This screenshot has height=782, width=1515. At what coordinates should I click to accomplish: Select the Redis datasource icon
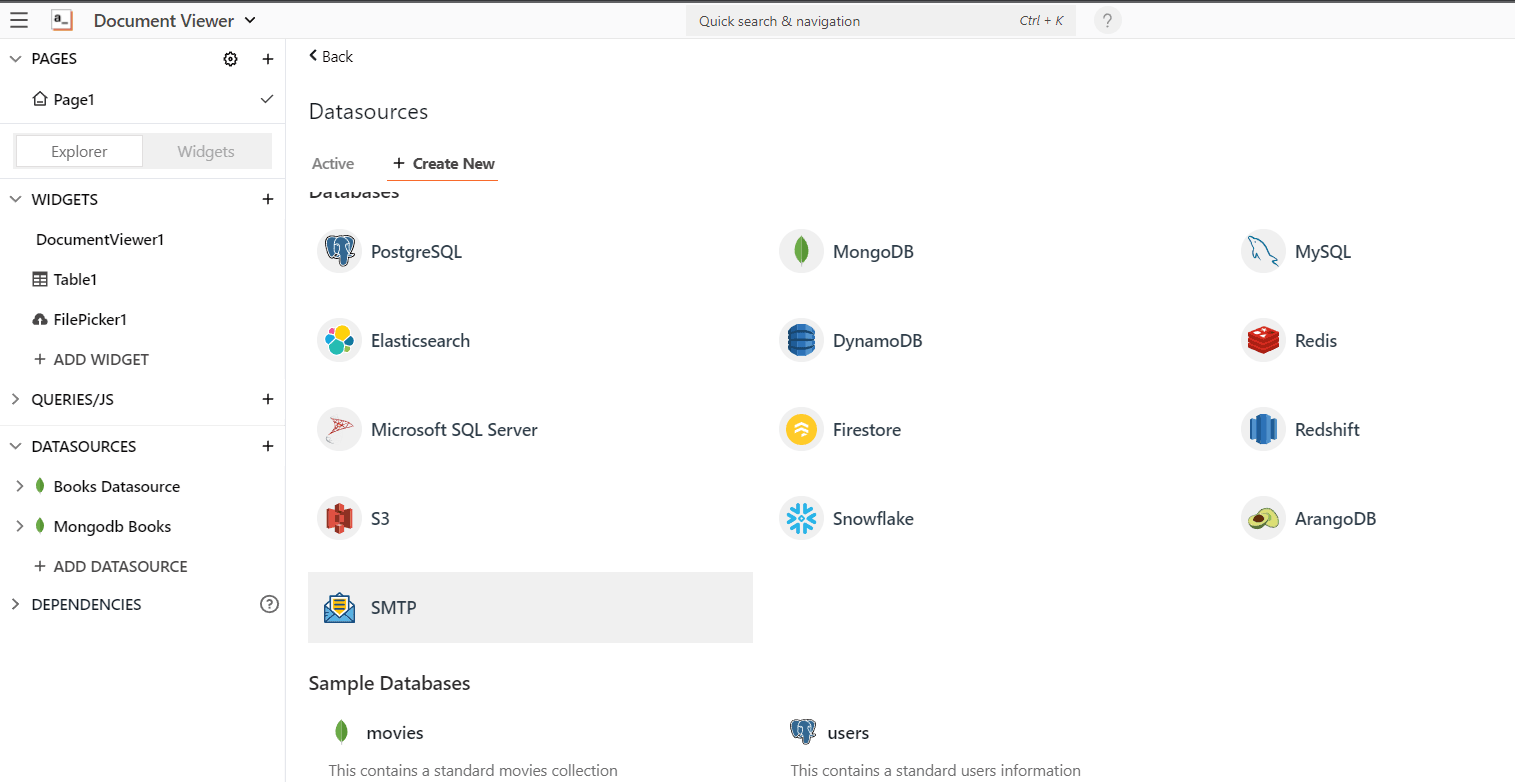1263,340
